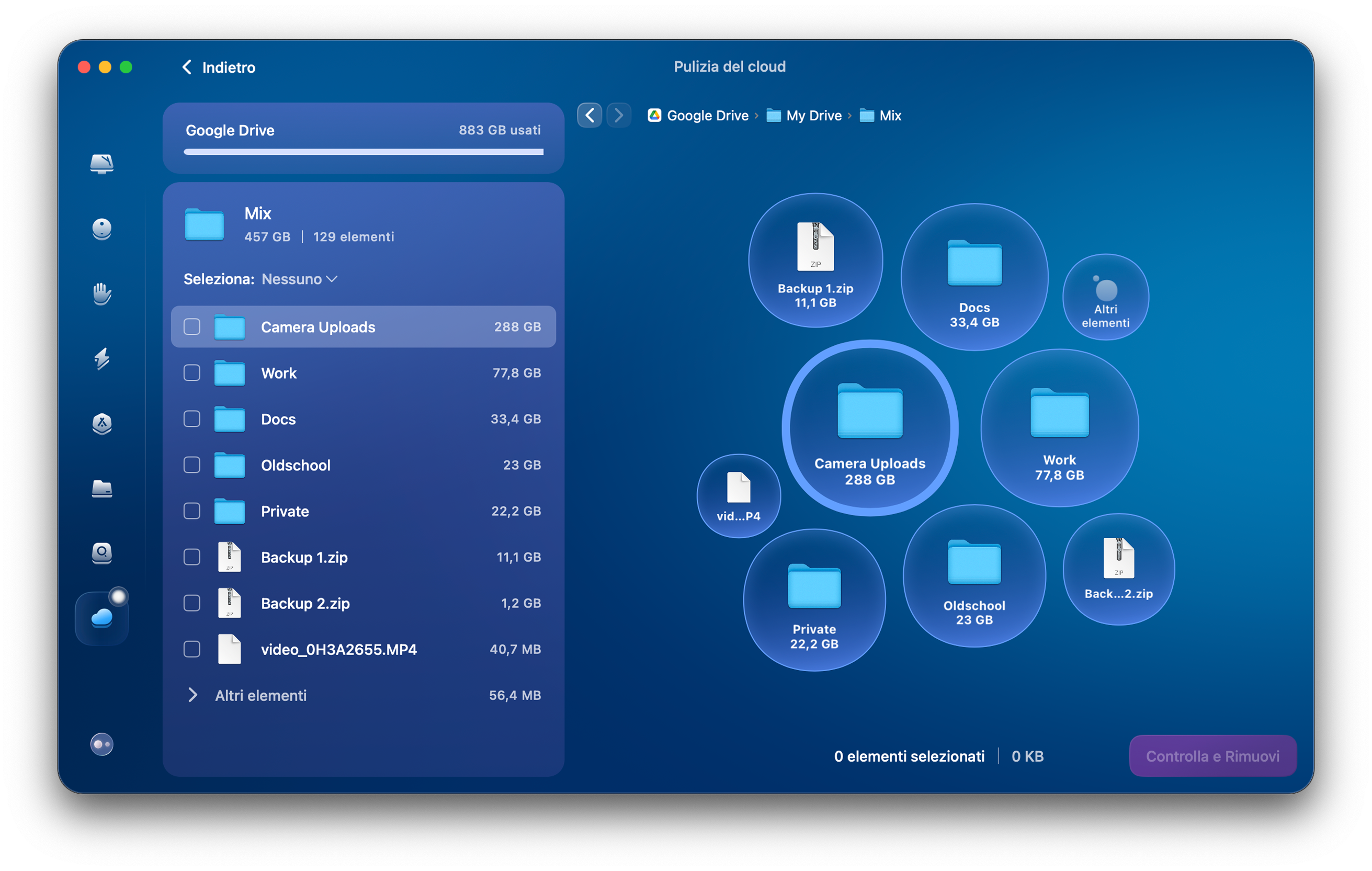Select the Backup 1.zip checkbox
Image resolution: width=1372 pixels, height=871 pixels.
tap(191, 557)
